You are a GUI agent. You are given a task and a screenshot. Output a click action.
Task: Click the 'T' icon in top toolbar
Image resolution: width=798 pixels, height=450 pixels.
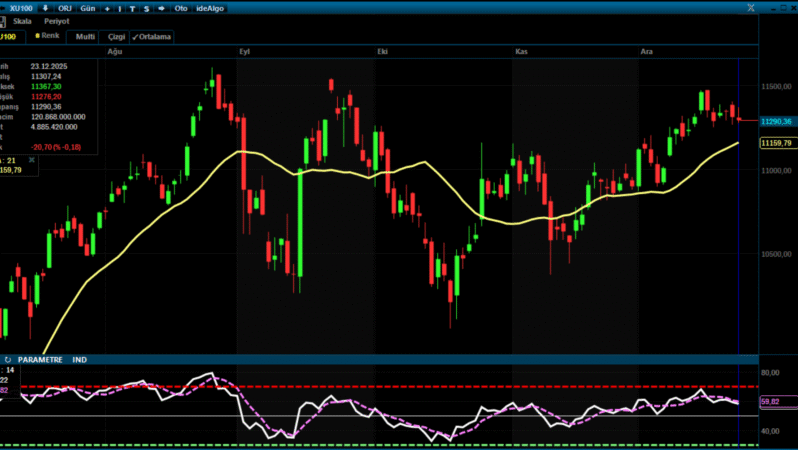tap(133, 8)
